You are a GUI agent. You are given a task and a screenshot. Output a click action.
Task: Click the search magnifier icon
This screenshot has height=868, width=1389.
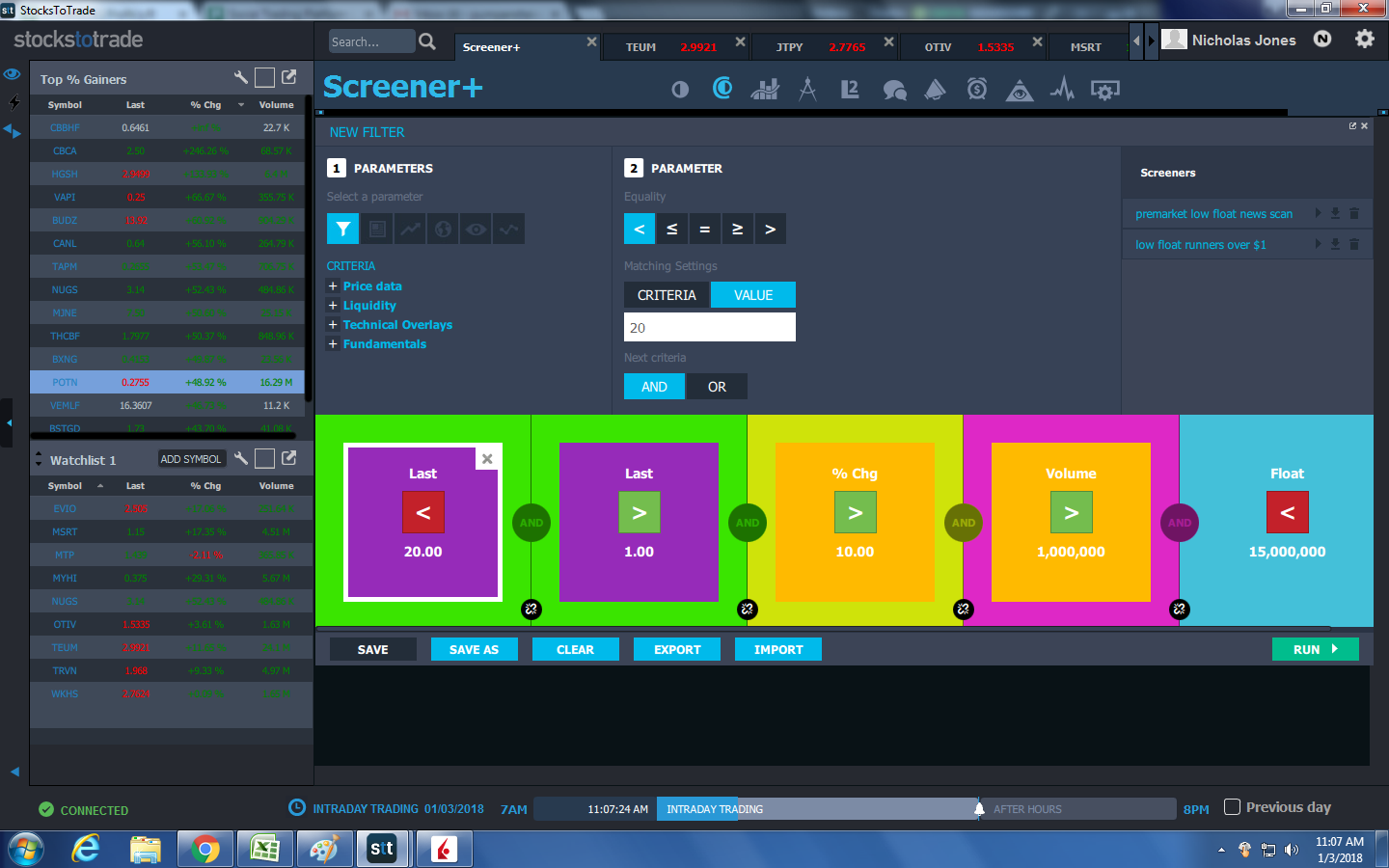tap(427, 41)
